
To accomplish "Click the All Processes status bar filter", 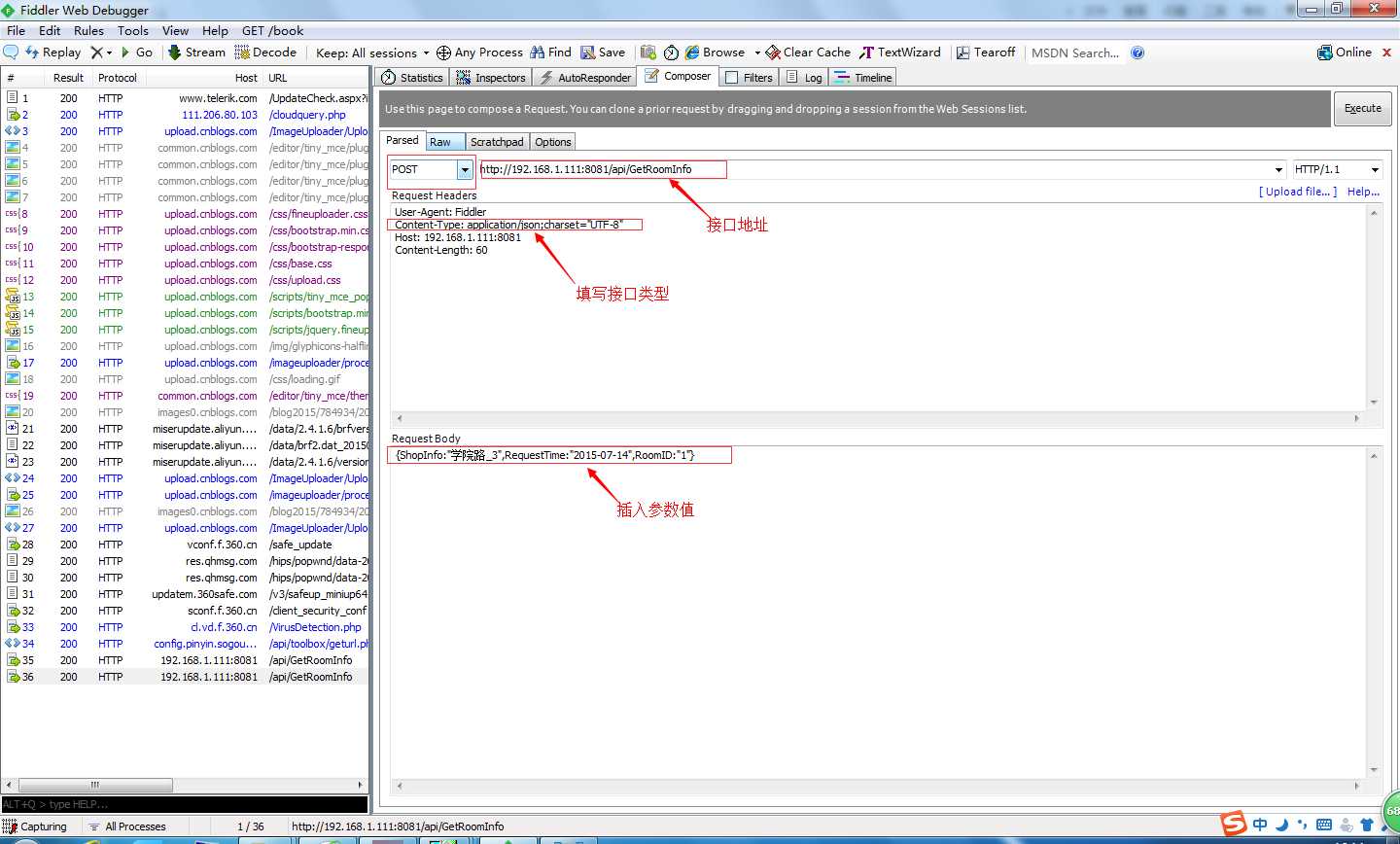I will coord(126,826).
